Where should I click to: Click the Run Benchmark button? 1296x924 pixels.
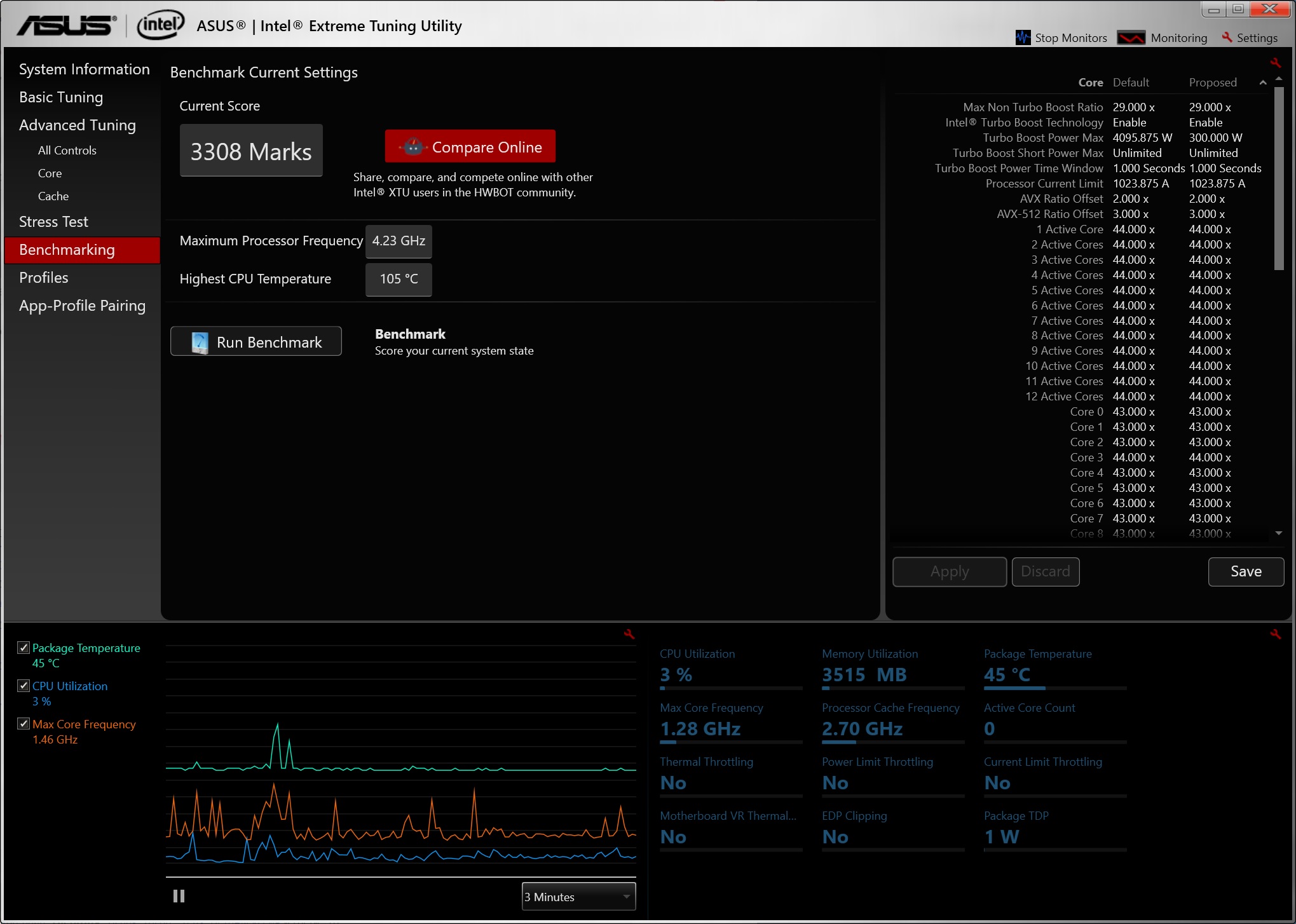pos(256,342)
